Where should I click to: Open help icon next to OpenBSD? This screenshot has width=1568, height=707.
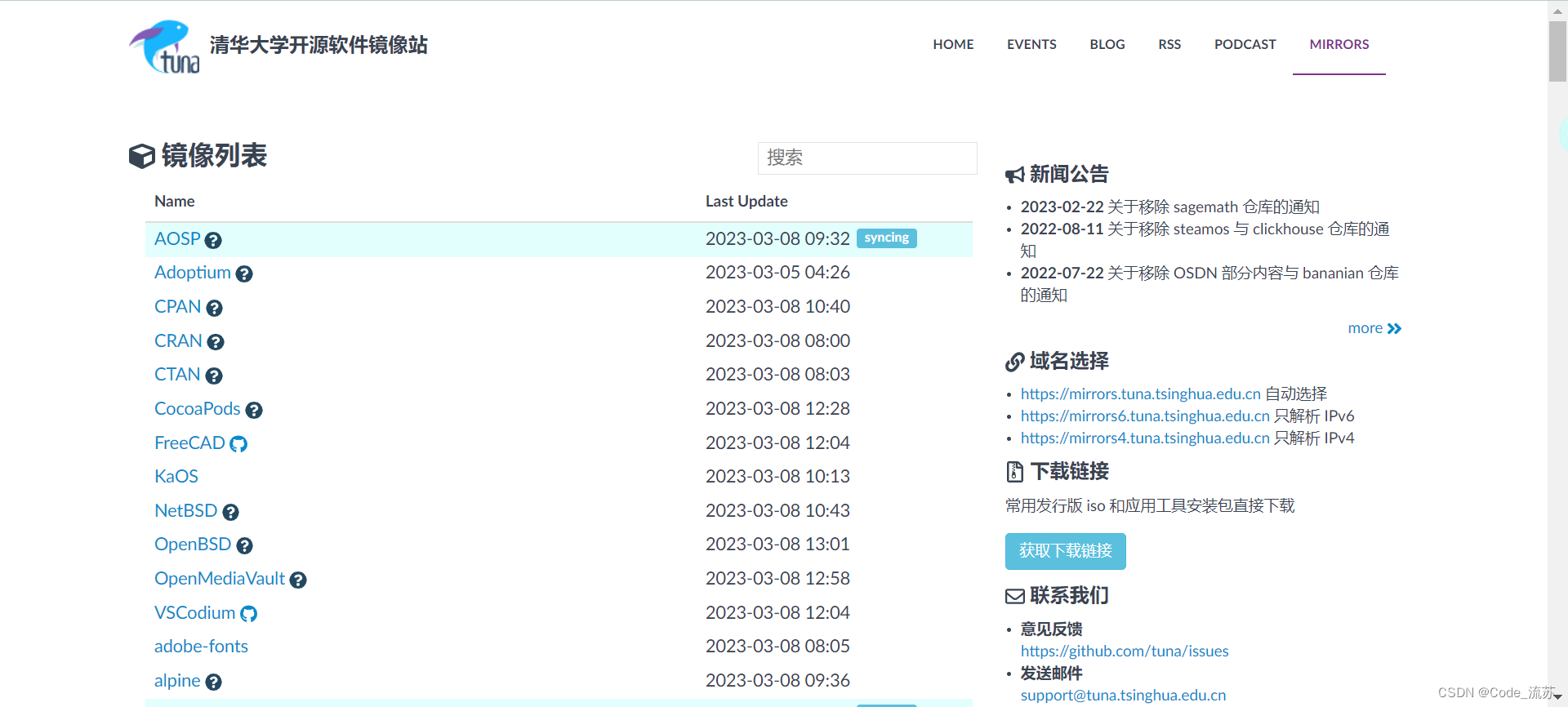pos(244,545)
